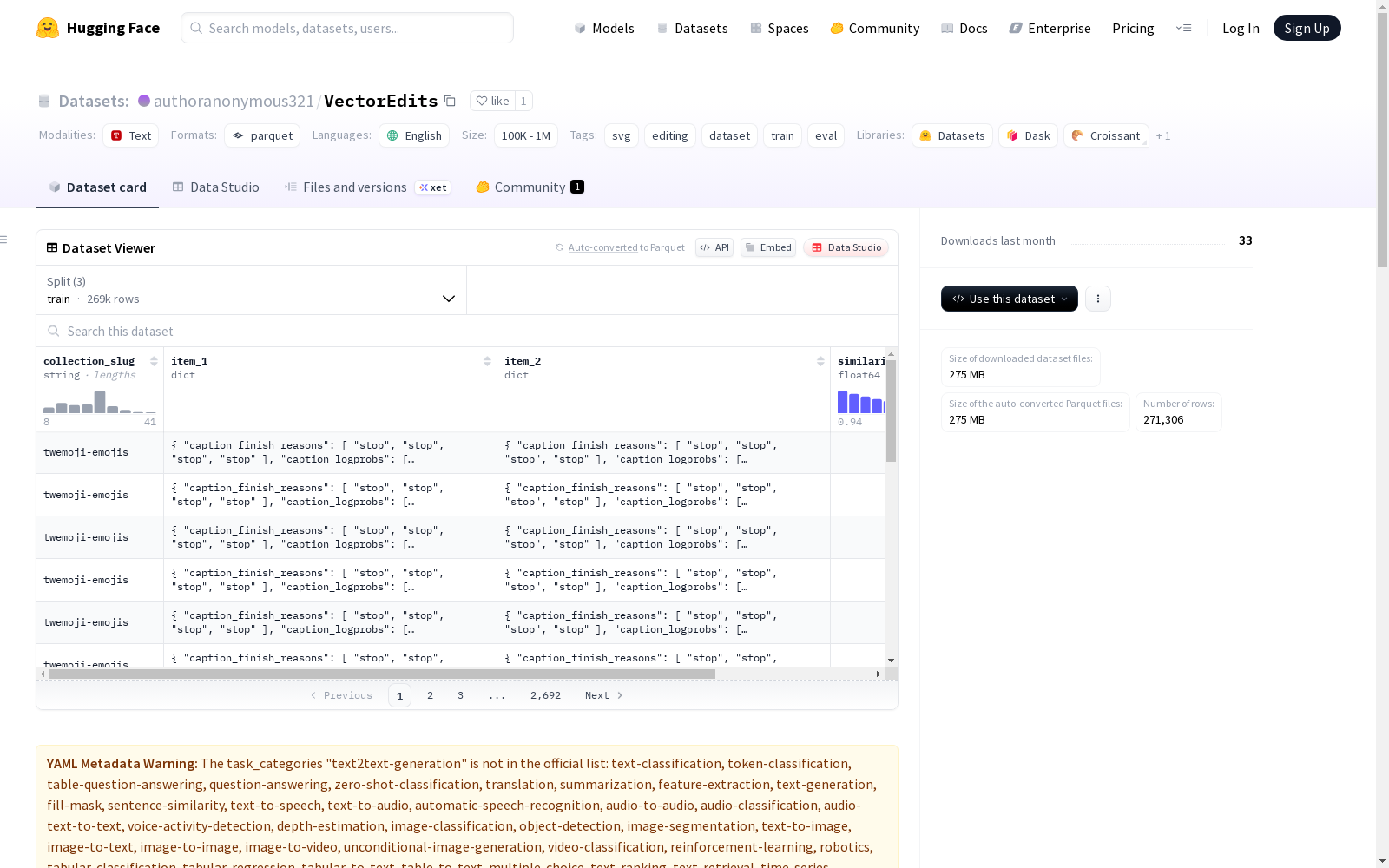Focus the Search this dataset field
This screenshot has width=1389, height=868.
coord(467,331)
